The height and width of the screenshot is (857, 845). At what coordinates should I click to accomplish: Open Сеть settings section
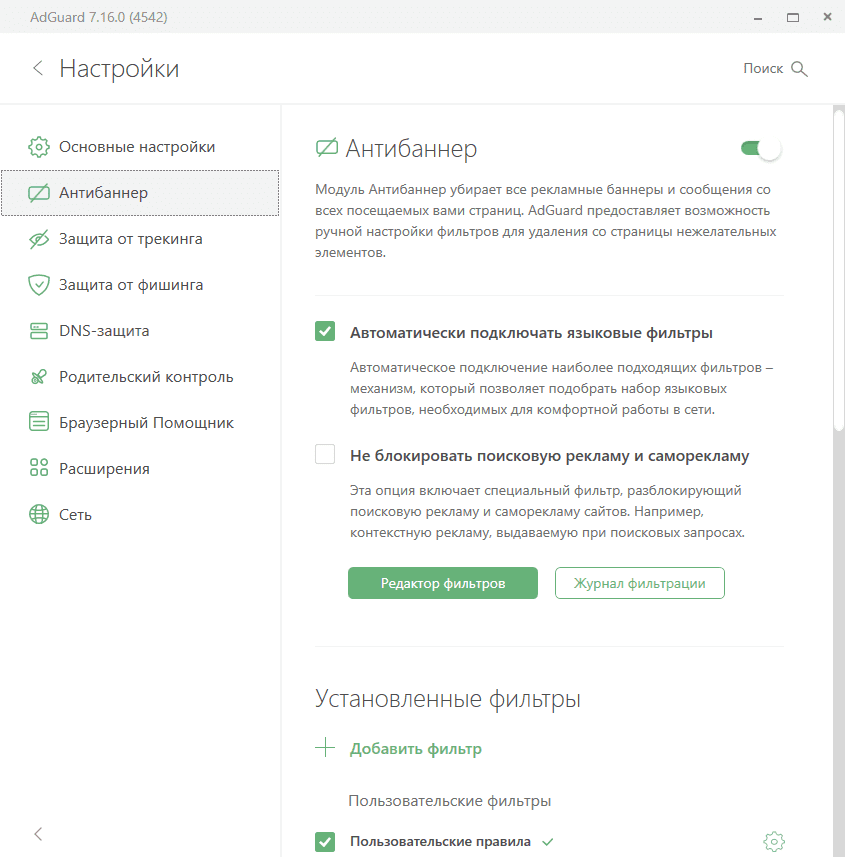140,514
